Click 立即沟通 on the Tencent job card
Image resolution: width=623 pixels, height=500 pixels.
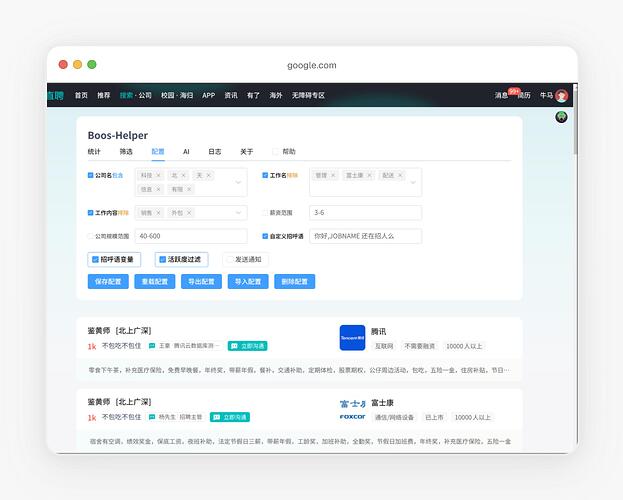[x=248, y=346]
